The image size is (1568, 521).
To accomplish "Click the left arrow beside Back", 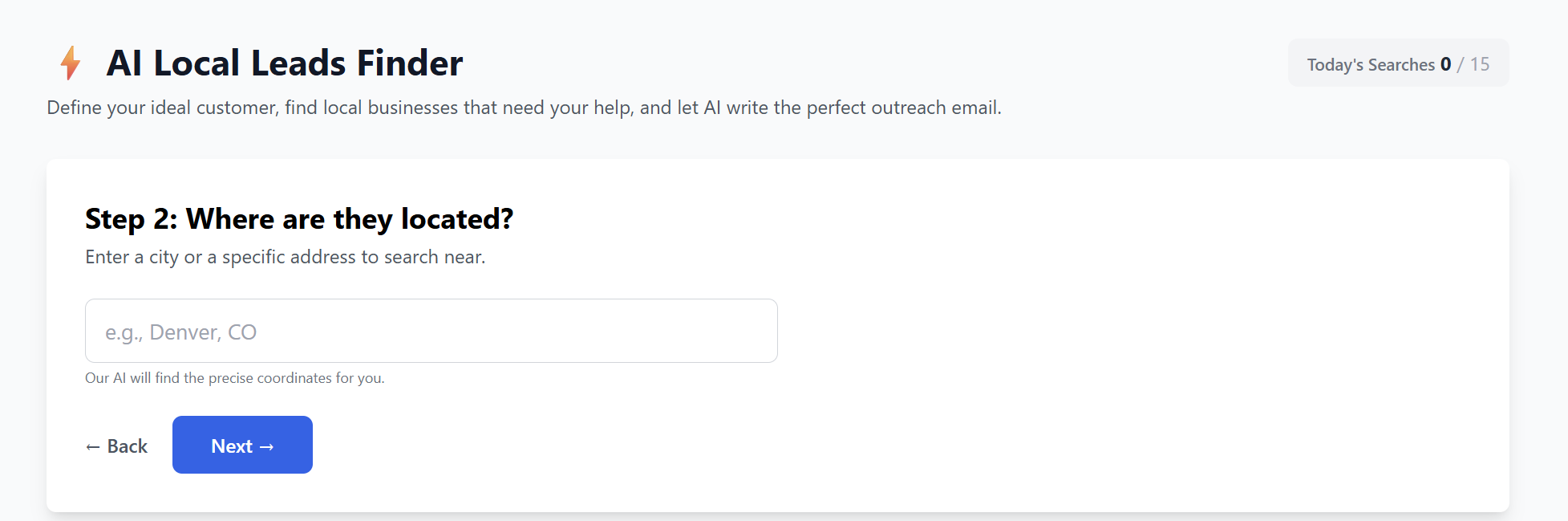I will point(93,447).
